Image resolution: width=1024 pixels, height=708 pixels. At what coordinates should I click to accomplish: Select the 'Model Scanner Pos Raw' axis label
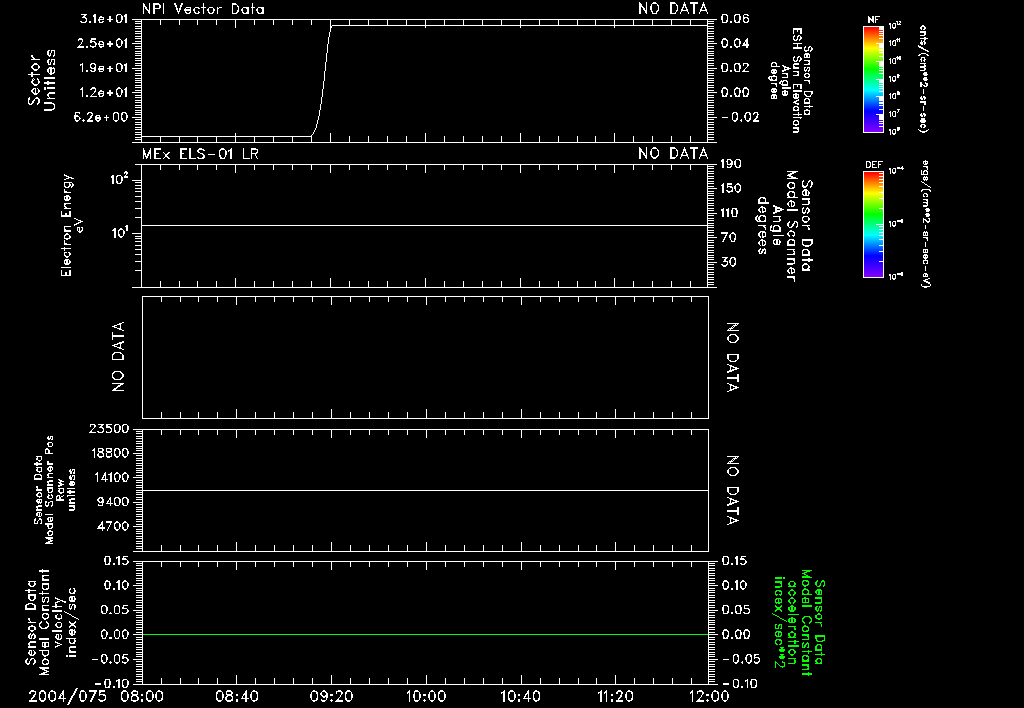55,490
